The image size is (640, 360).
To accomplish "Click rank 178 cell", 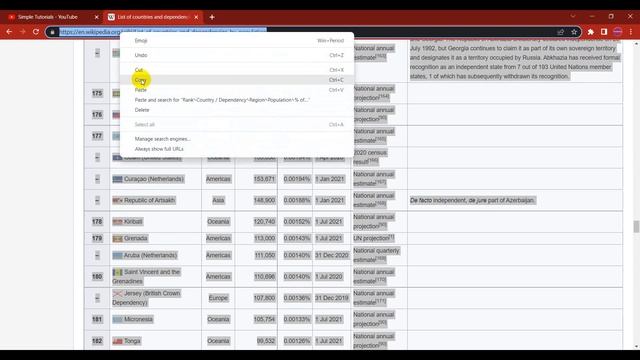I will click(97, 221).
